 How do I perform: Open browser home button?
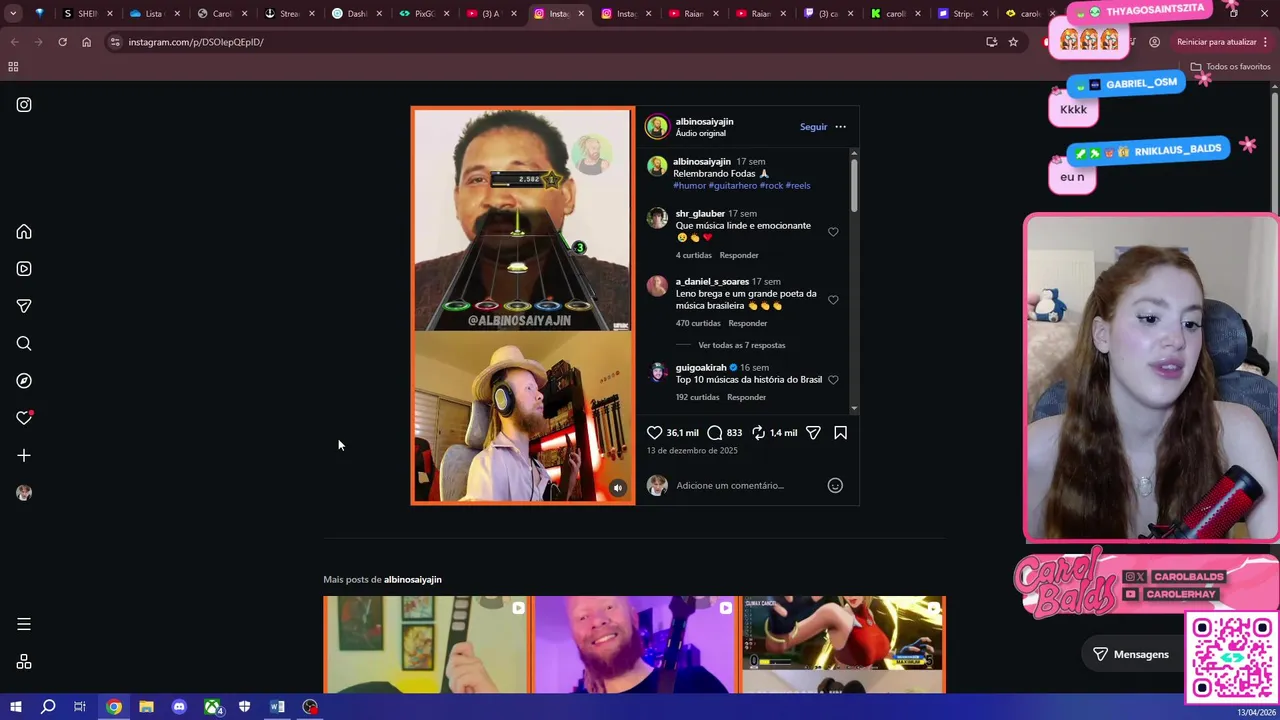point(86,42)
